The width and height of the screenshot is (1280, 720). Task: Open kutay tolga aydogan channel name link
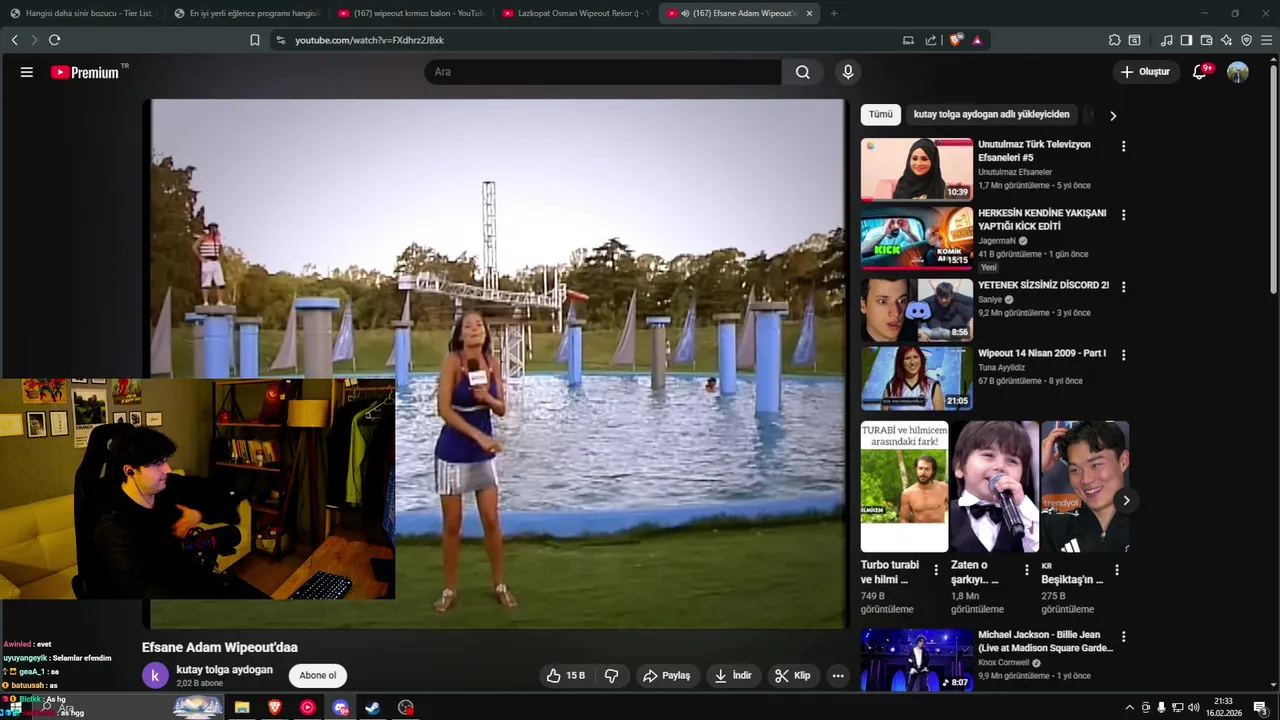click(224, 669)
